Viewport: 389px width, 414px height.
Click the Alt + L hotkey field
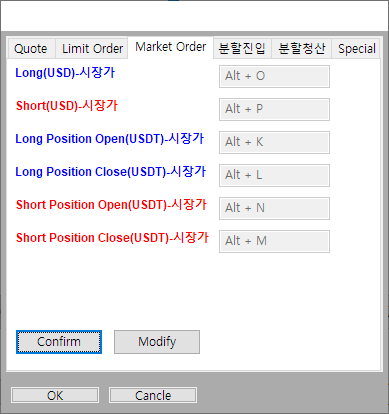click(274, 175)
